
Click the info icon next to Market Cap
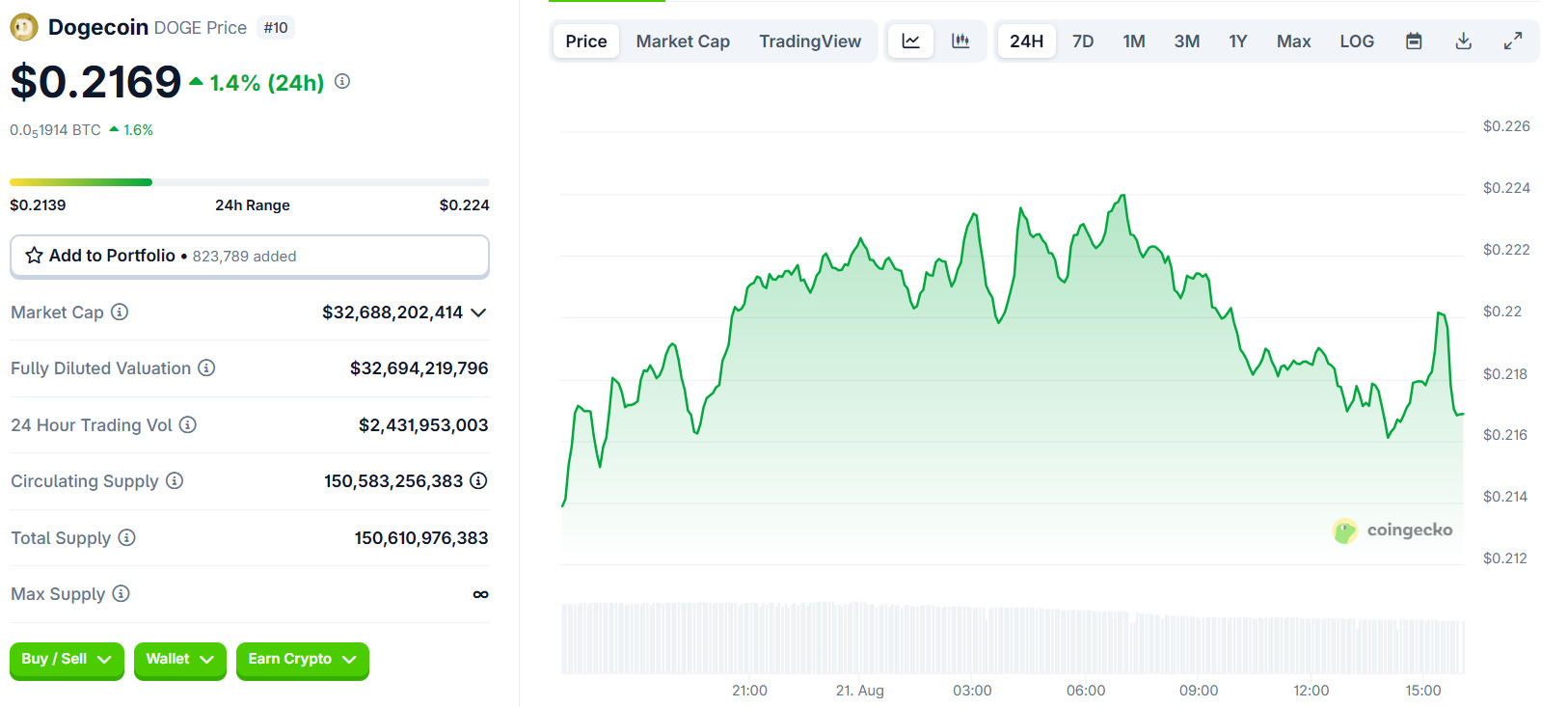[x=120, y=312]
